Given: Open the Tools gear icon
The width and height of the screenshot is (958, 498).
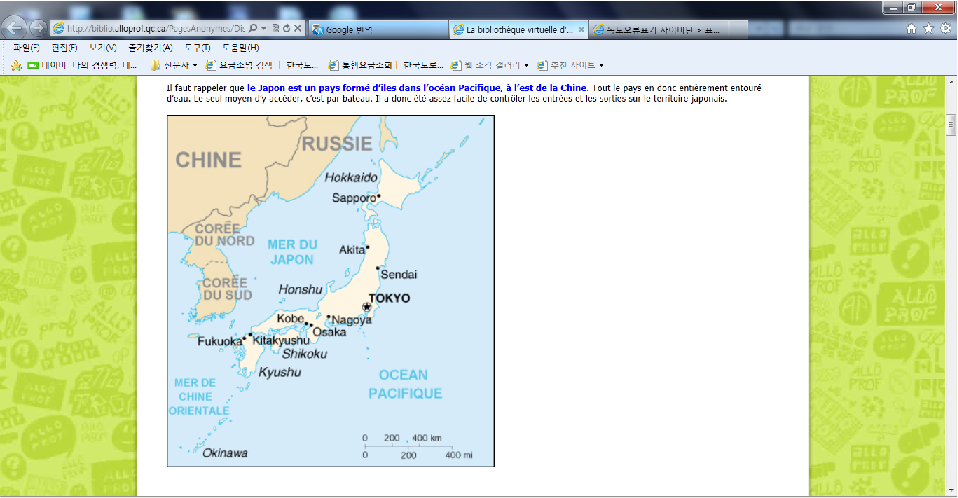Looking at the screenshot, I should 946,29.
